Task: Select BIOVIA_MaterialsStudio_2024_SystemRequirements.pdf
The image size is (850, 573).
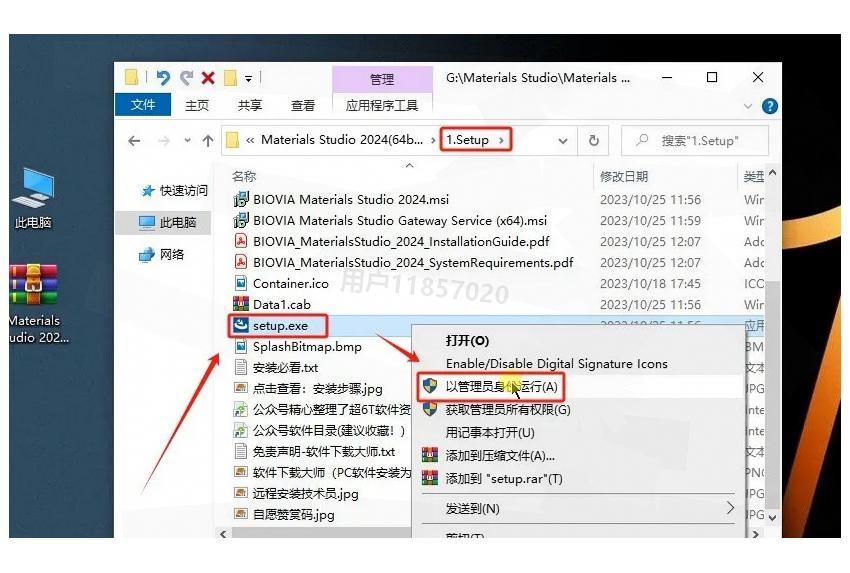Action: coord(413,263)
